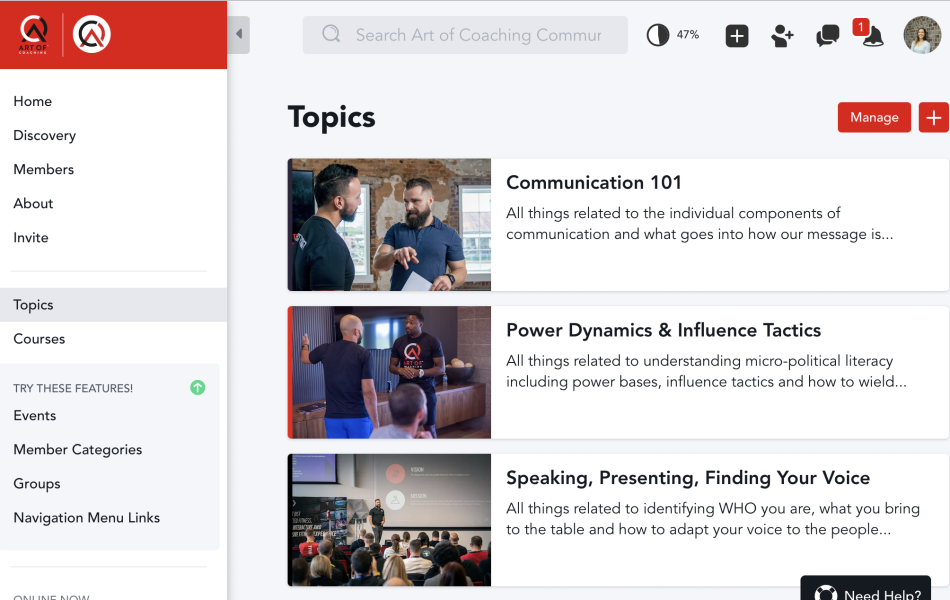This screenshot has width=950, height=600.
Task: Click the Manage button
Action: point(874,117)
